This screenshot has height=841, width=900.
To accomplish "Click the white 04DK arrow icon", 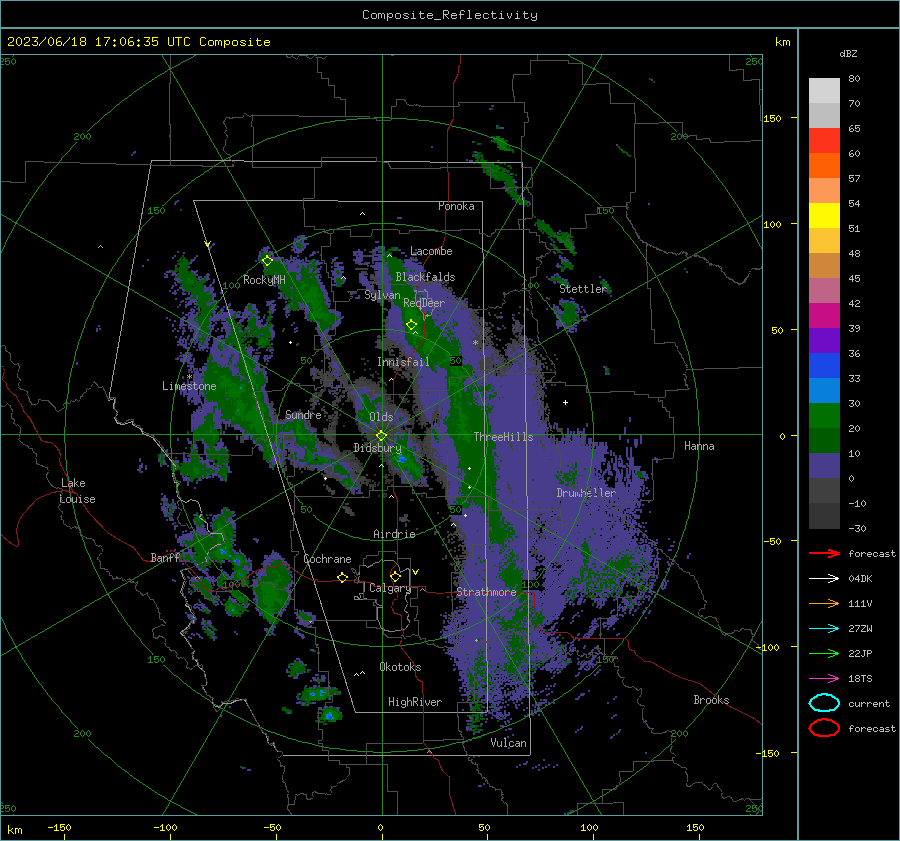I will (x=824, y=578).
